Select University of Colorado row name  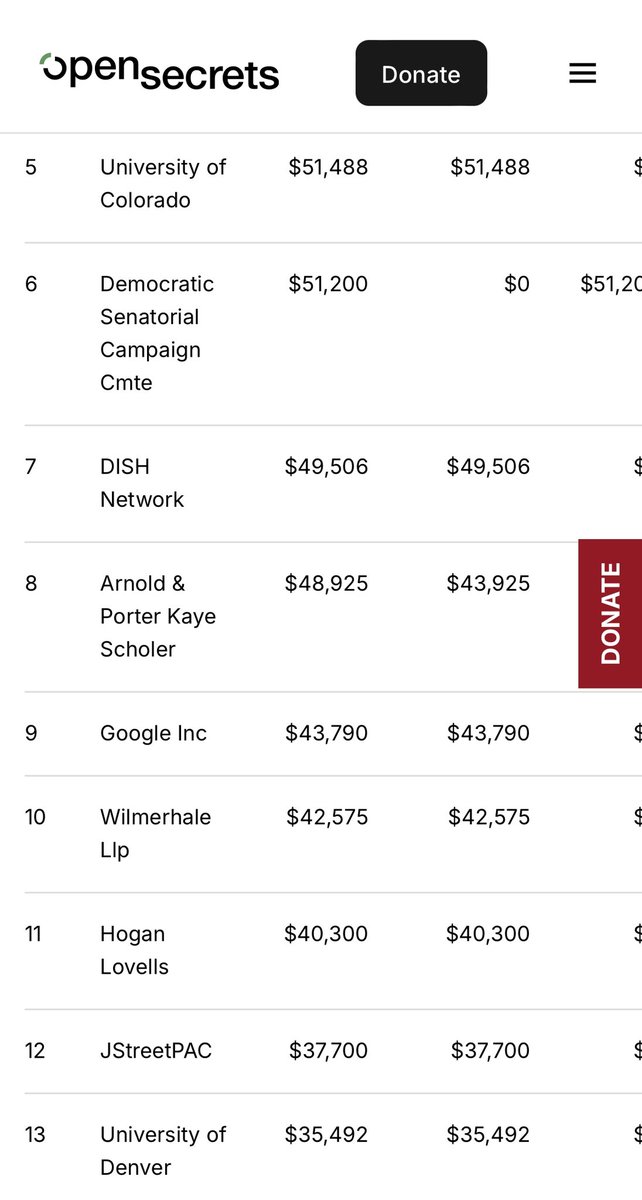[x=163, y=183]
